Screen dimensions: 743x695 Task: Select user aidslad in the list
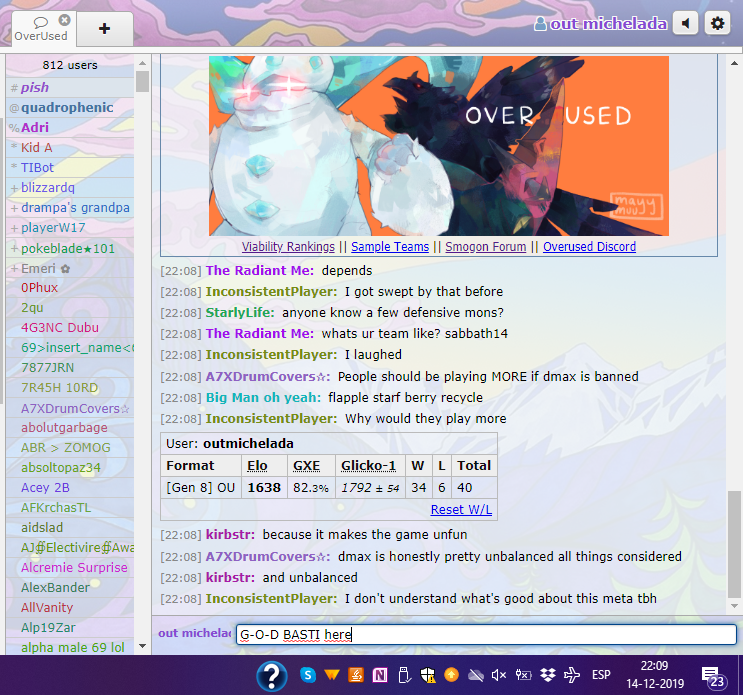click(x=70, y=527)
